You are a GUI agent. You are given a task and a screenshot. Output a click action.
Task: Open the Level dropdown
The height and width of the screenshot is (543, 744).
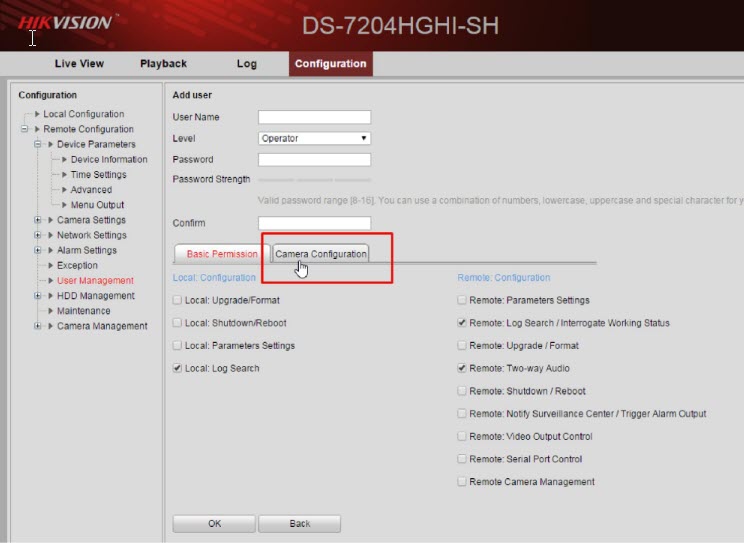pos(314,138)
